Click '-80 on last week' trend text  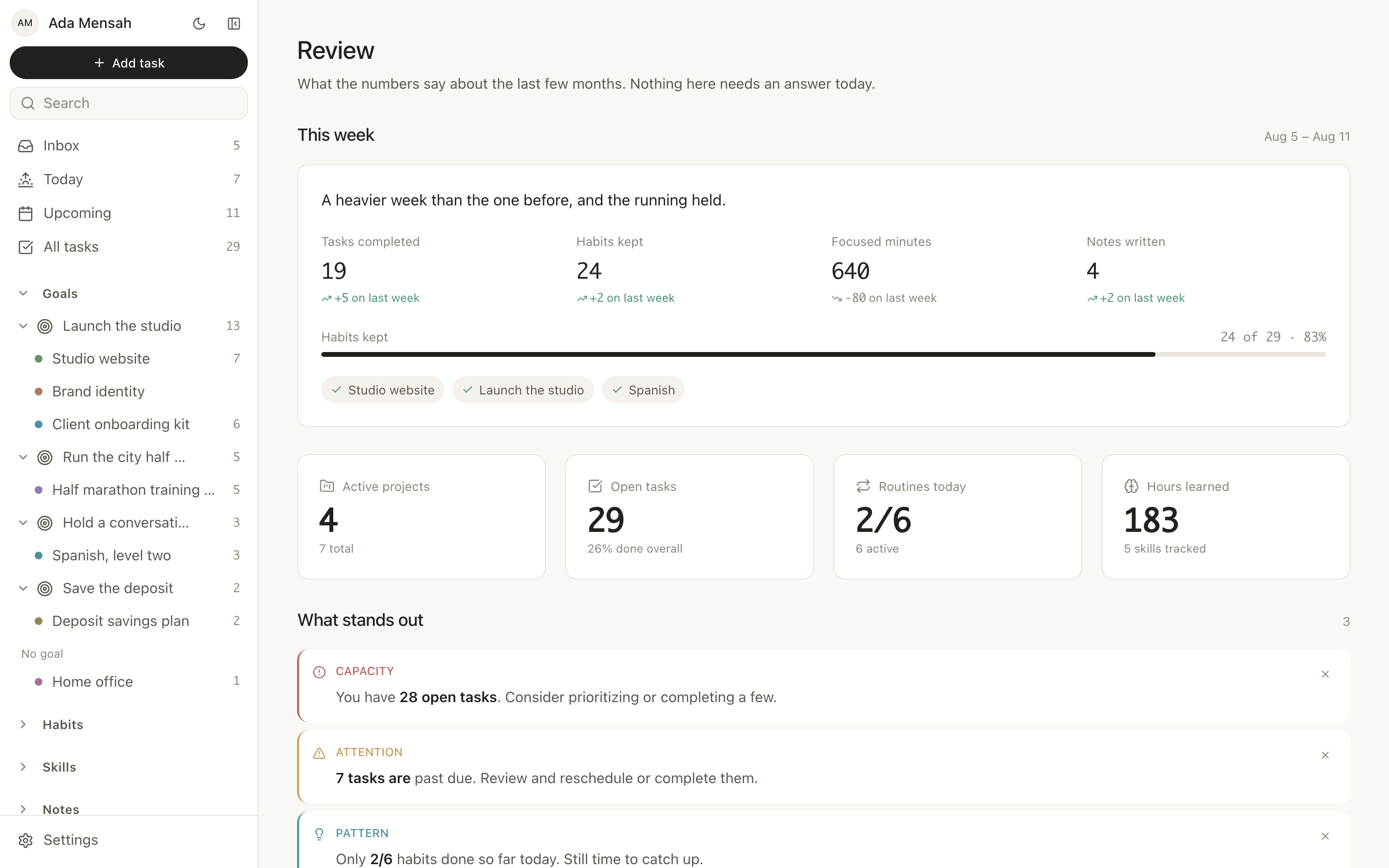click(x=891, y=298)
